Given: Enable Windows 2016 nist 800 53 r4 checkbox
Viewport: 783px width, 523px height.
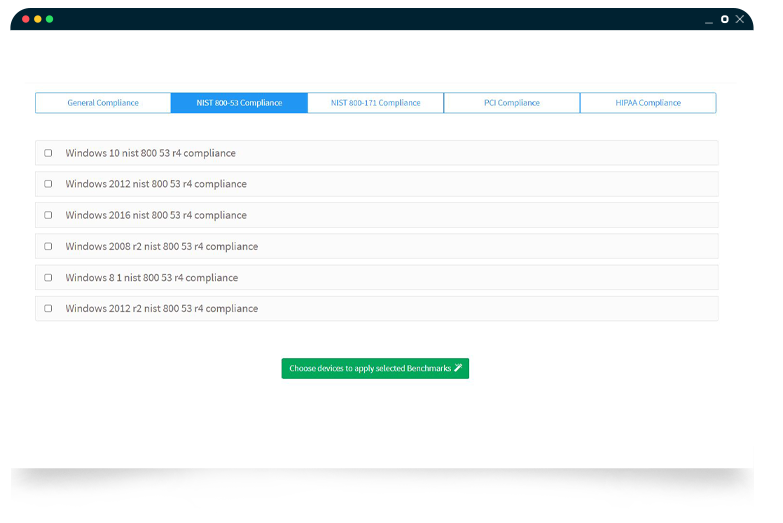Looking at the screenshot, I should (x=48, y=215).
